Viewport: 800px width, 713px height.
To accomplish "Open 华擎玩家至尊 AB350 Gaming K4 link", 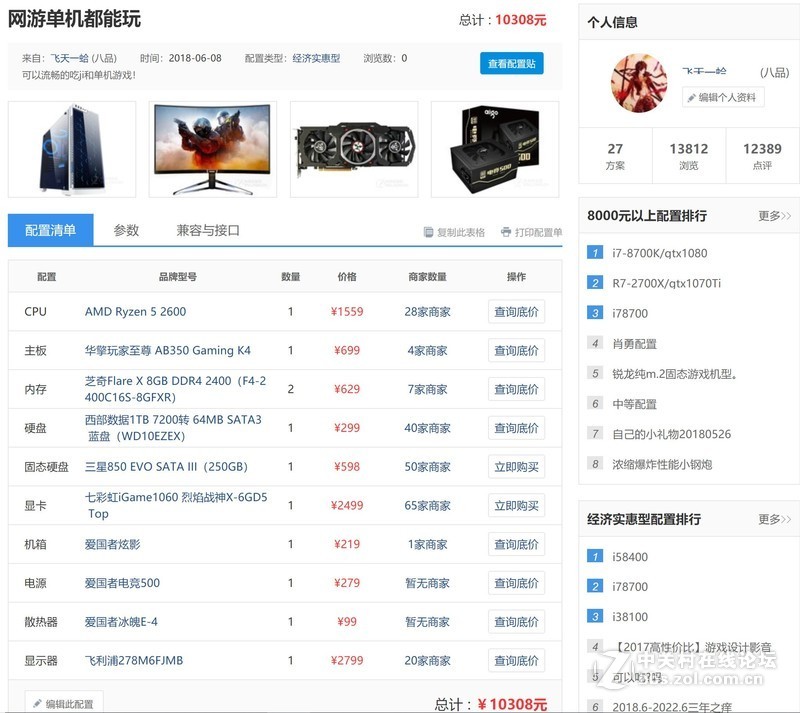I will 167,351.
